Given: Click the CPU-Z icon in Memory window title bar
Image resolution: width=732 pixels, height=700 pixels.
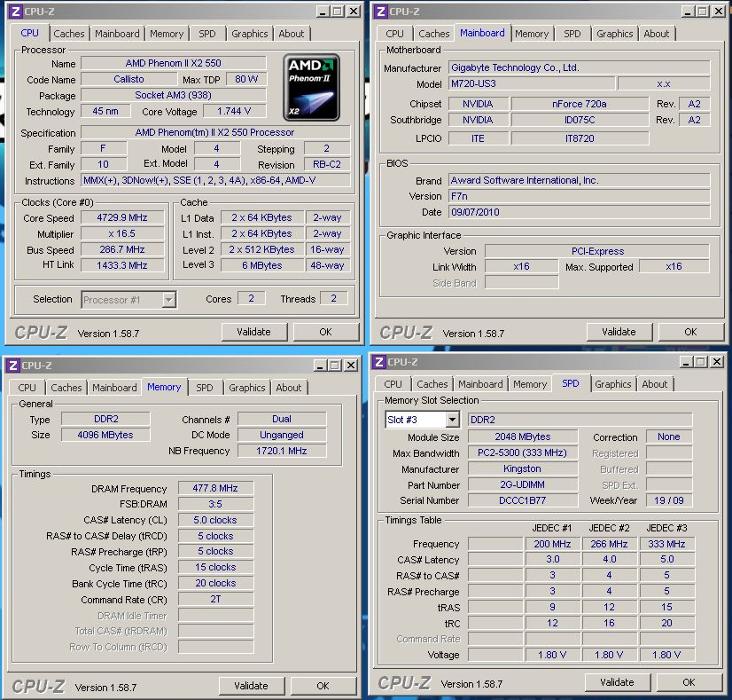Looking at the screenshot, I should tap(13, 365).
